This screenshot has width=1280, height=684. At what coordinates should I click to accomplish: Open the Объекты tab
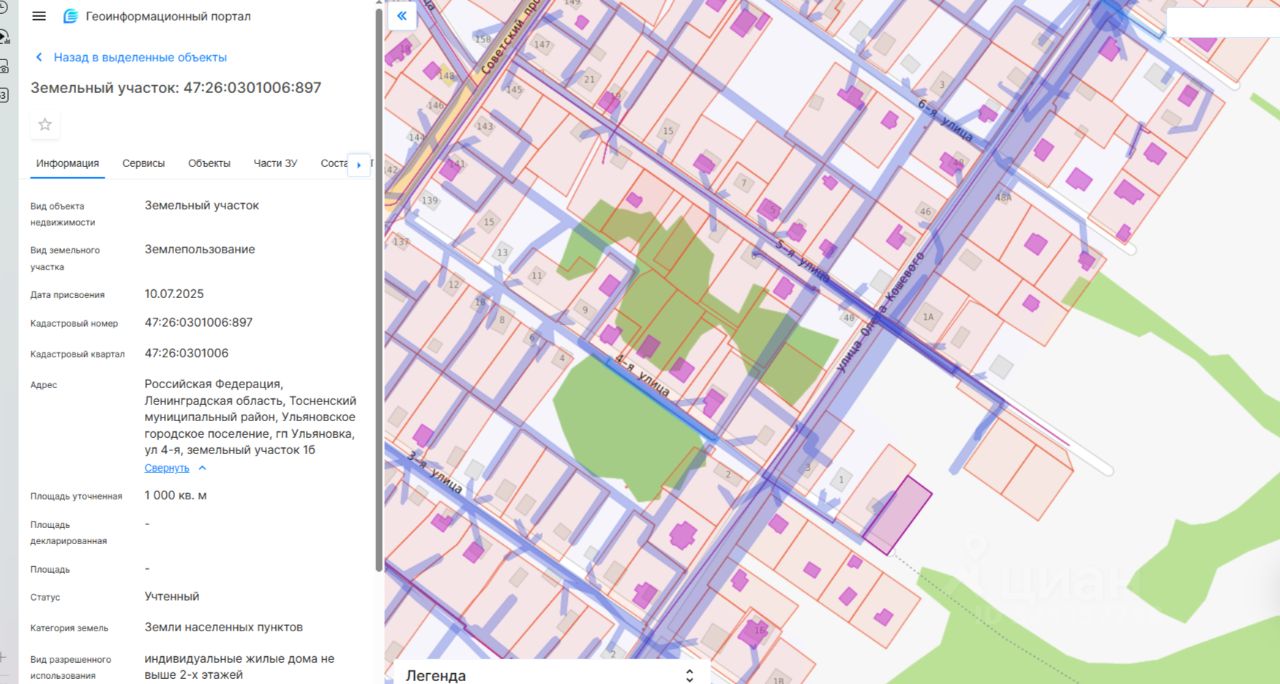pos(209,163)
